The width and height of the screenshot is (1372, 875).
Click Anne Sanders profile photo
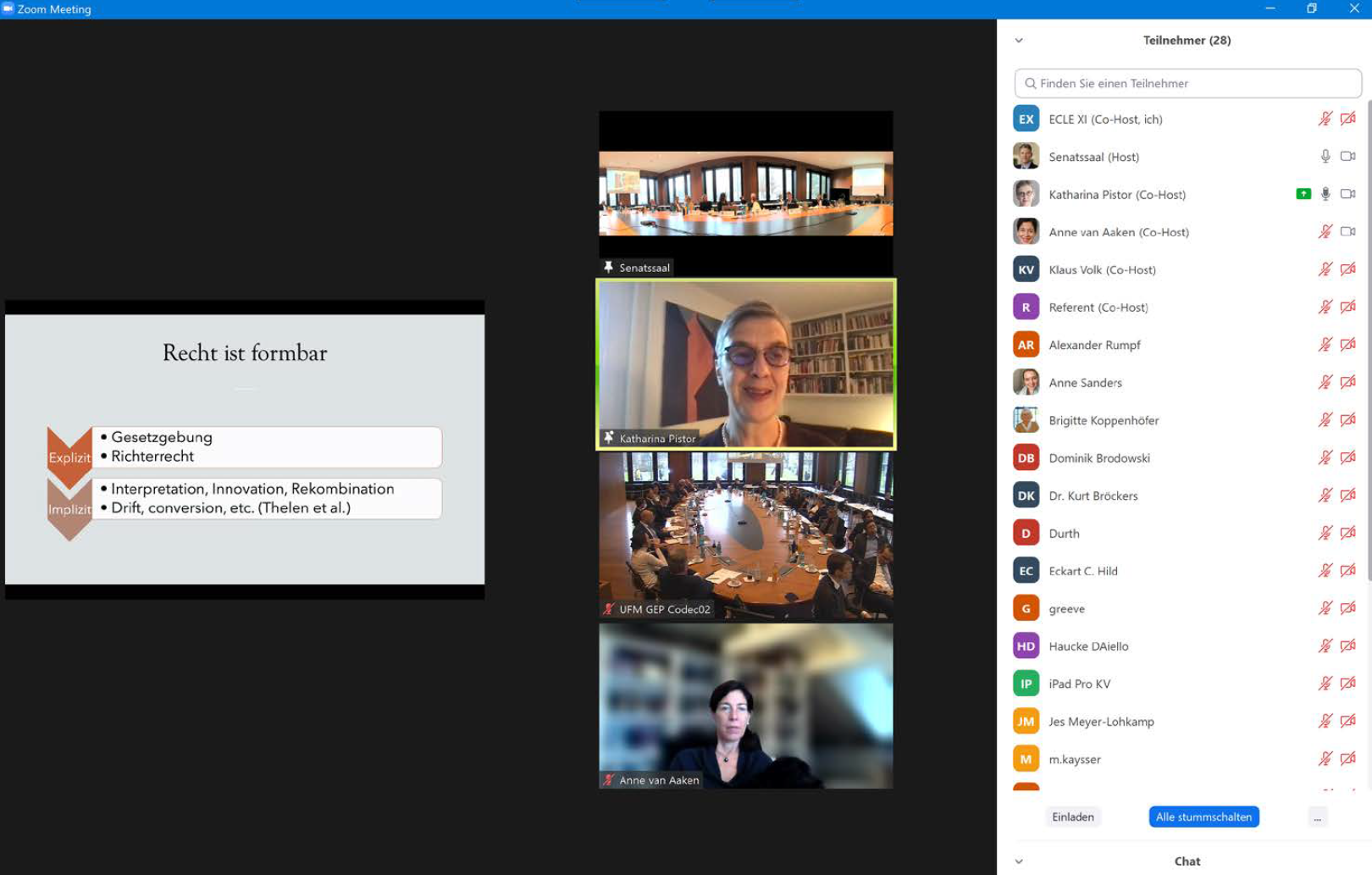(x=1026, y=382)
